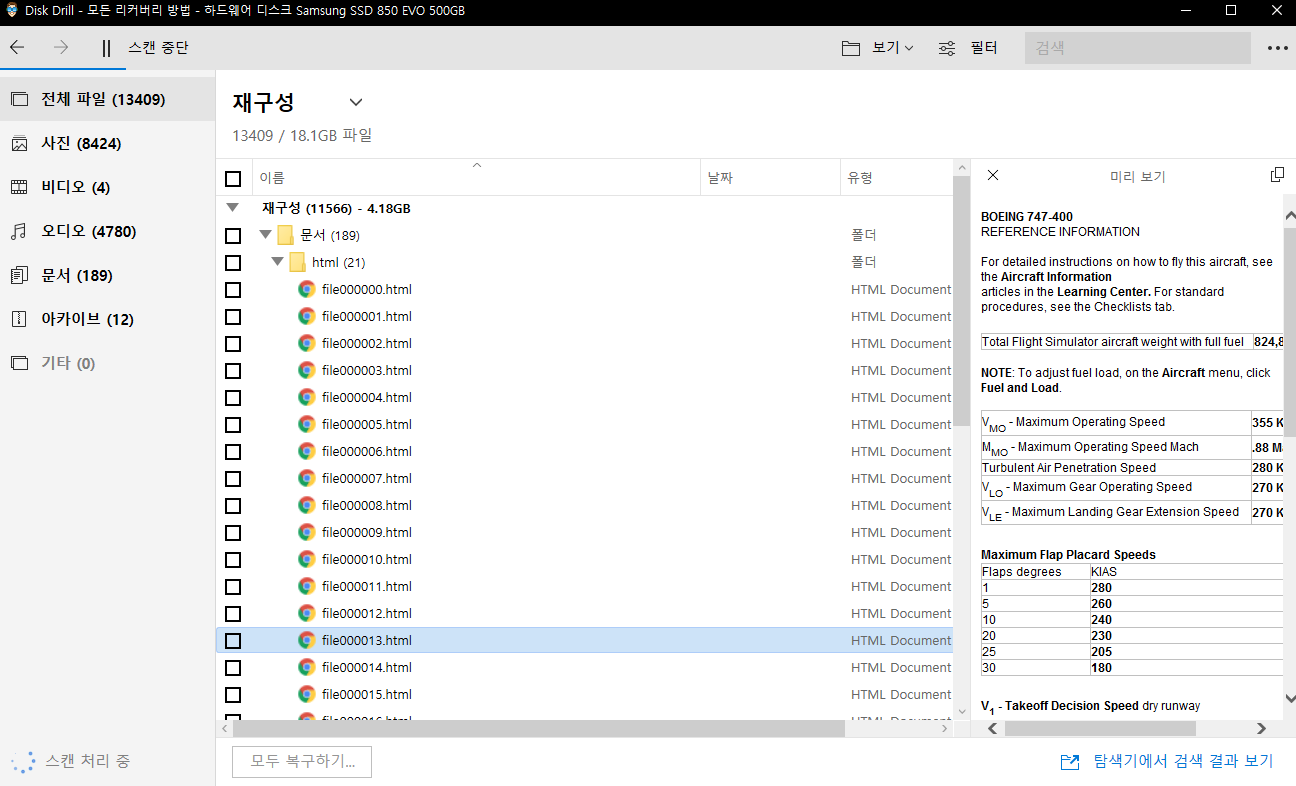Select 비디오 (4) category

[107, 187]
